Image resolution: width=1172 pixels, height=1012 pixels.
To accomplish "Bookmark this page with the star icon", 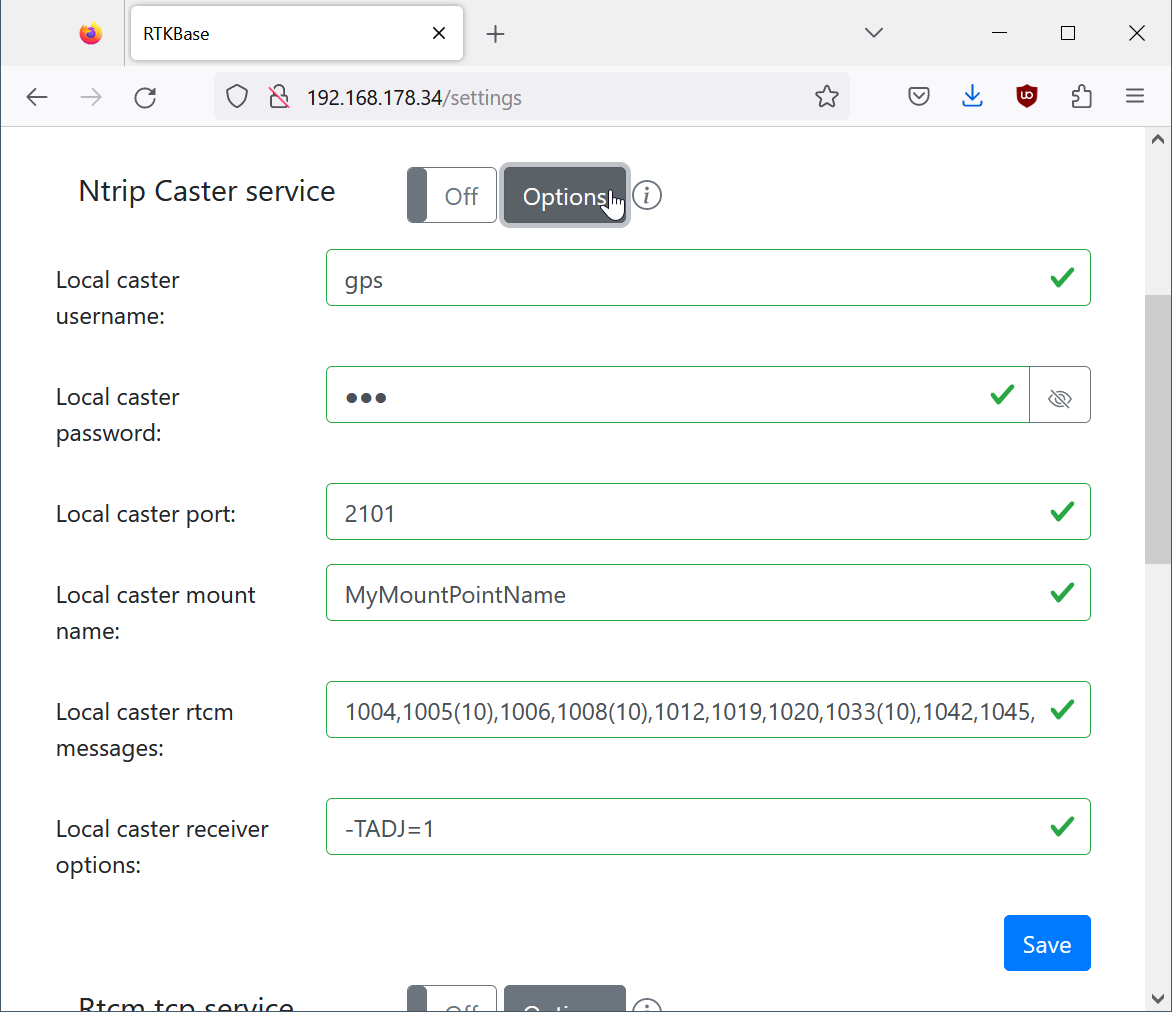I will 826,97.
